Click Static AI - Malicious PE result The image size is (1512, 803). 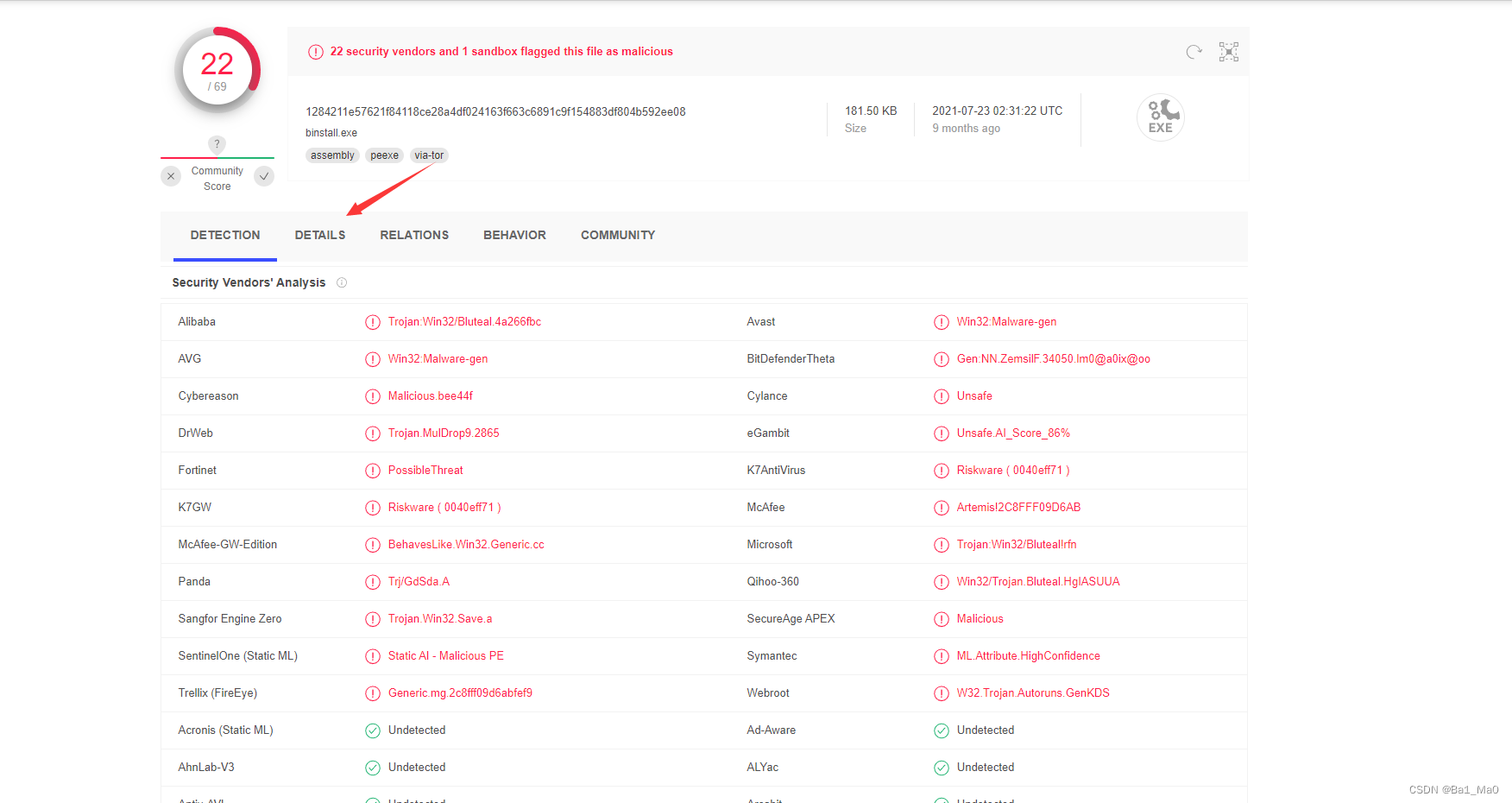point(445,655)
